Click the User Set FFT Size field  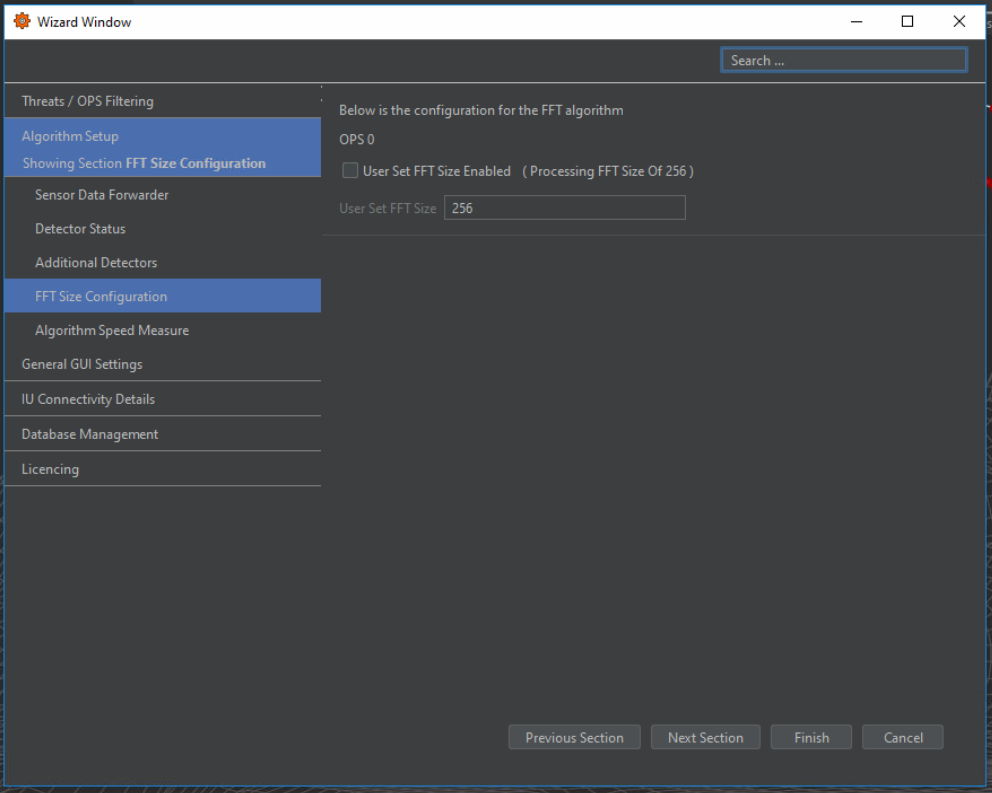pos(564,208)
